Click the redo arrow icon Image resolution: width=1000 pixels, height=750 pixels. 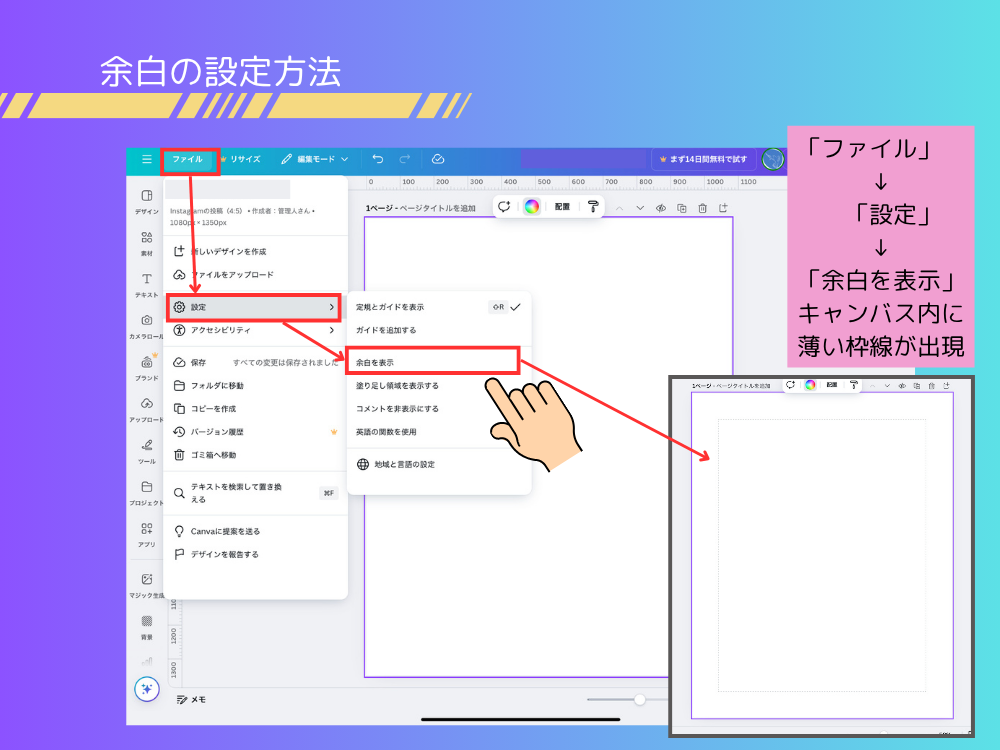coord(404,159)
